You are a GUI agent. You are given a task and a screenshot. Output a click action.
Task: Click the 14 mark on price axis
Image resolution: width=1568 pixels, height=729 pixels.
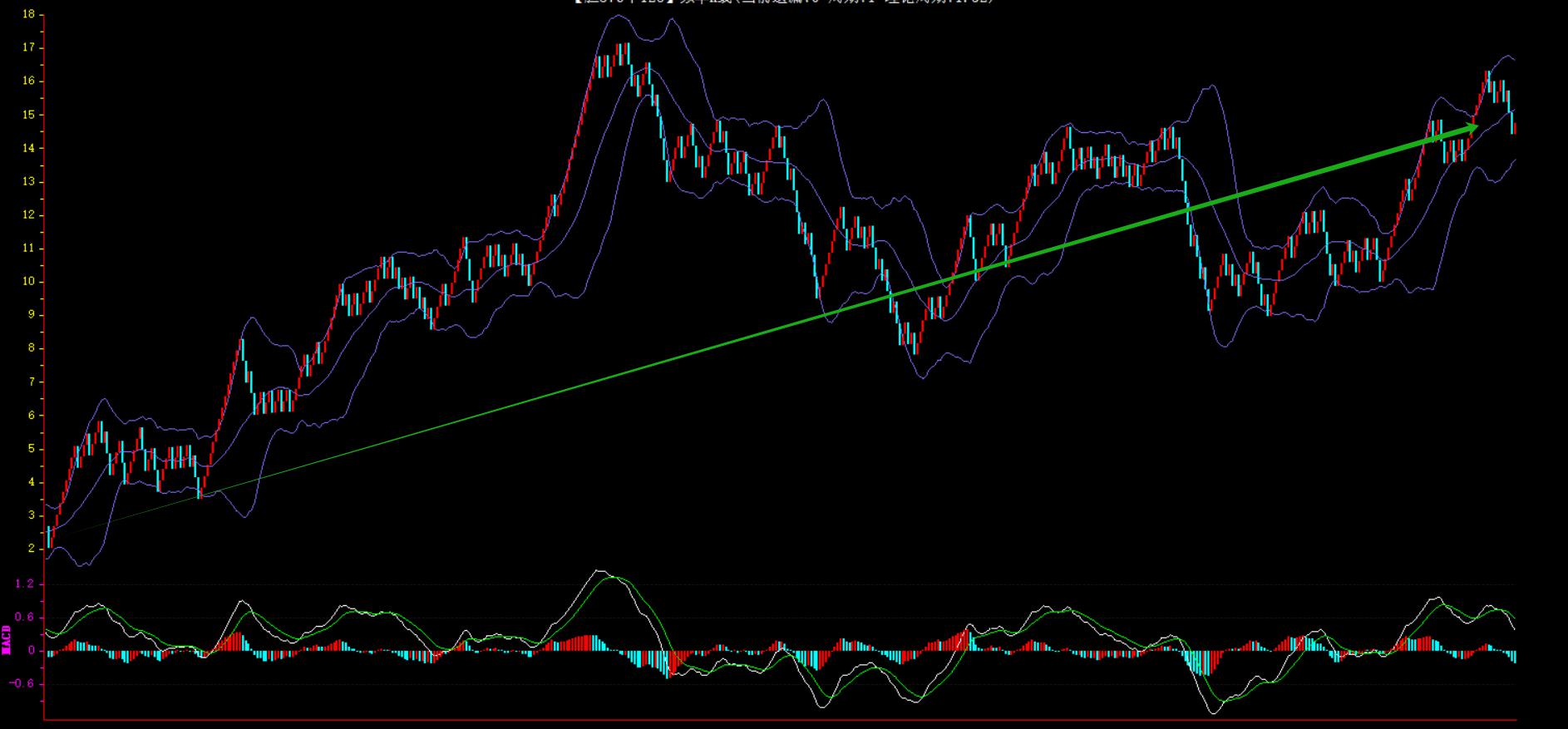coord(28,148)
